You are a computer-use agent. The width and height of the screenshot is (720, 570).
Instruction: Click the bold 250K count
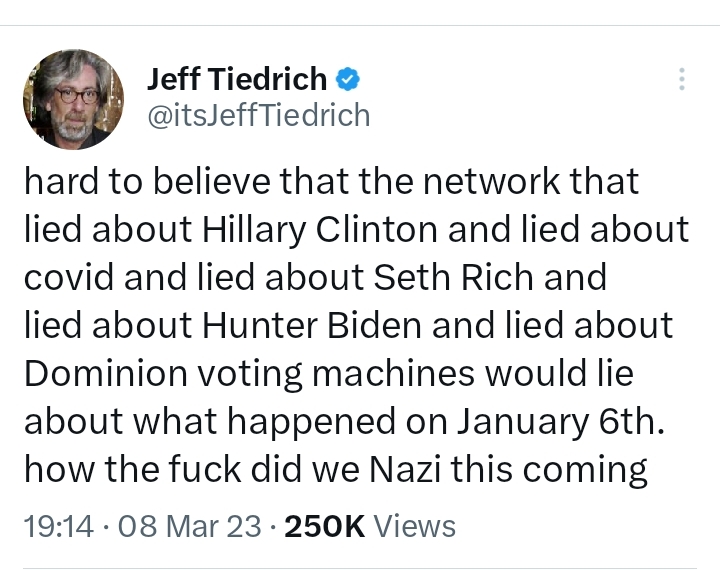click(325, 526)
